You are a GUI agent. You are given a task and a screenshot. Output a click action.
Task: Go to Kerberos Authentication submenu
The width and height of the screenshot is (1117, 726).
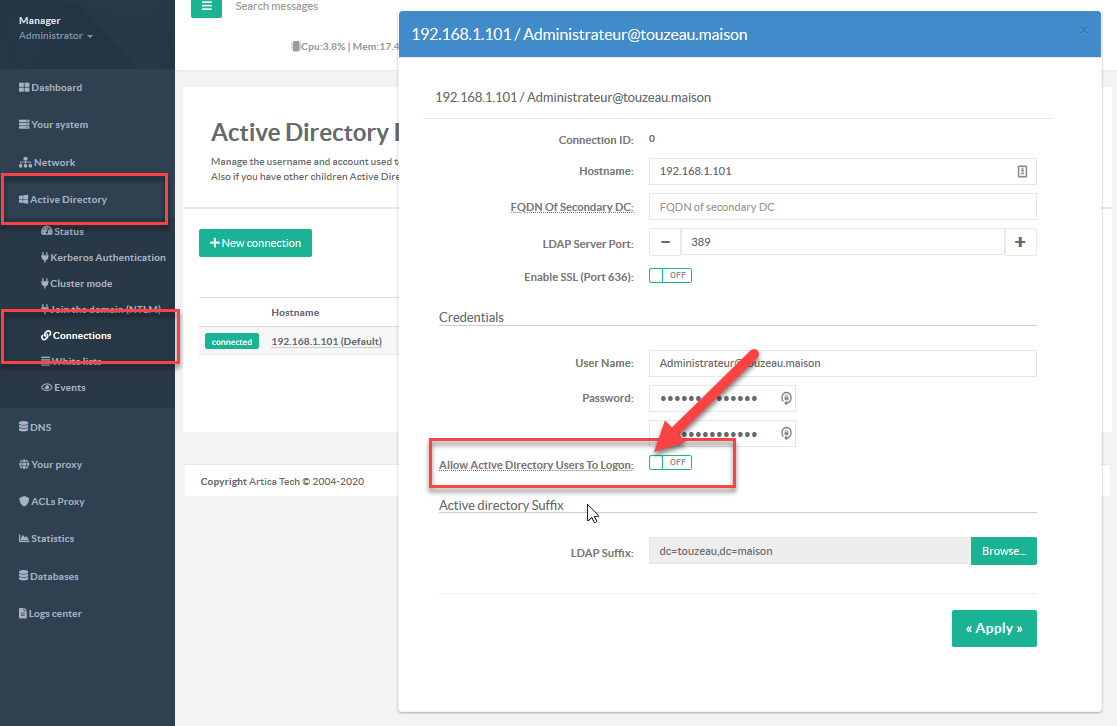[x=107, y=258]
